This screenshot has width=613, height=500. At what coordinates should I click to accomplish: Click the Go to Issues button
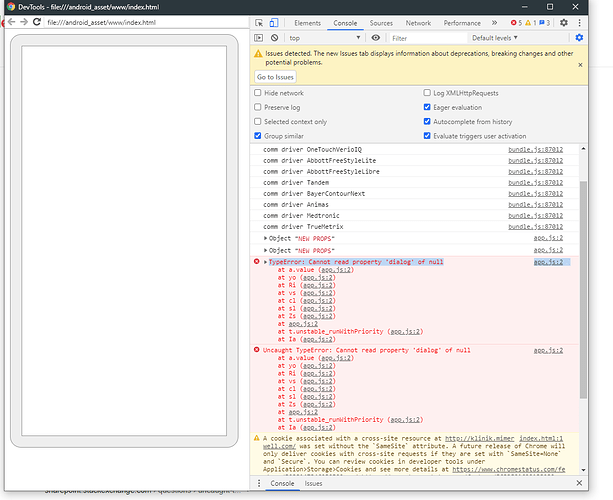pyautogui.click(x=275, y=77)
